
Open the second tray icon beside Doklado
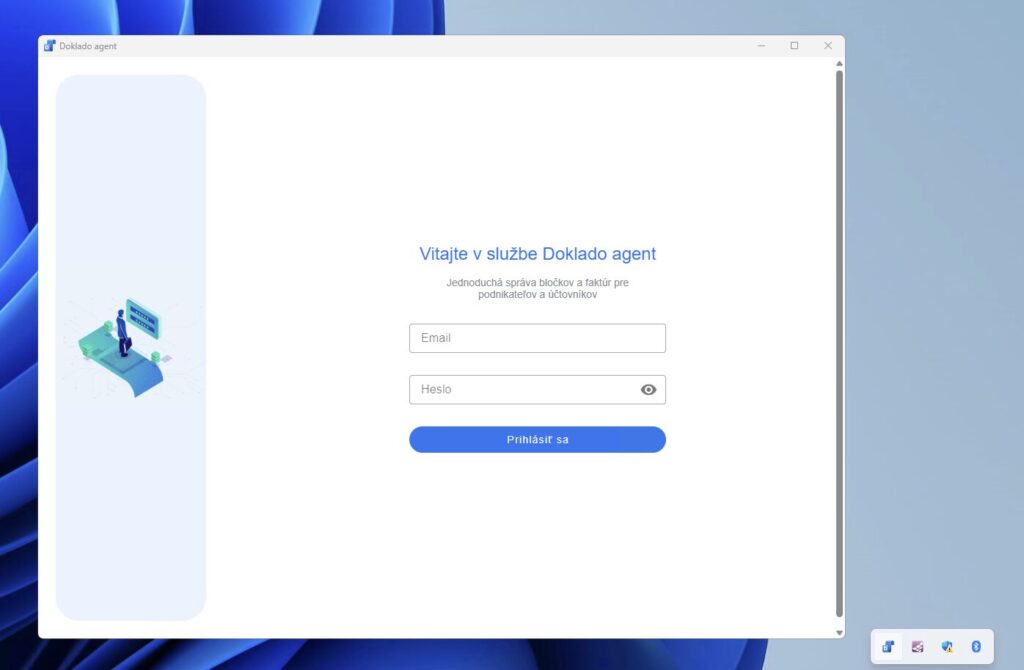pos(918,646)
